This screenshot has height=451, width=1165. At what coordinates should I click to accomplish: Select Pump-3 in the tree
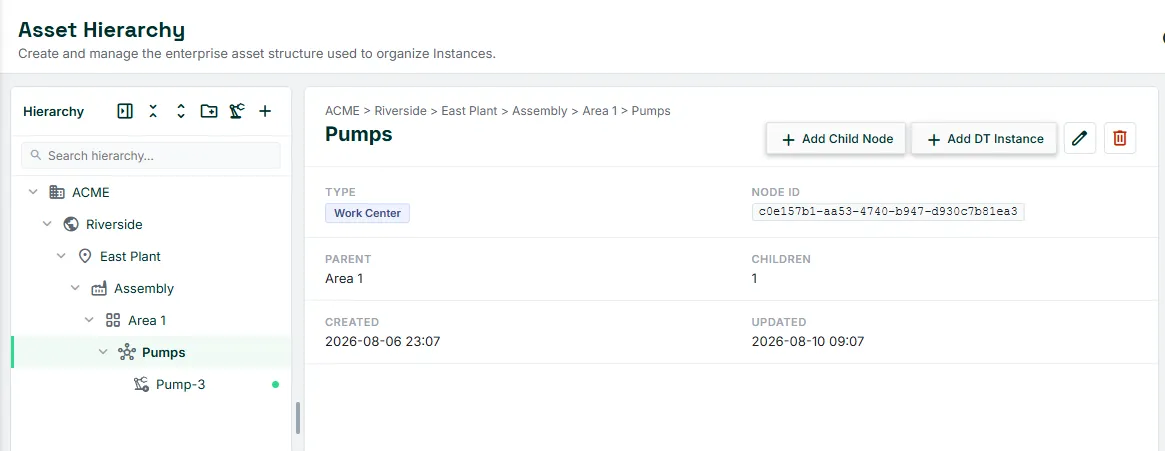(181, 385)
